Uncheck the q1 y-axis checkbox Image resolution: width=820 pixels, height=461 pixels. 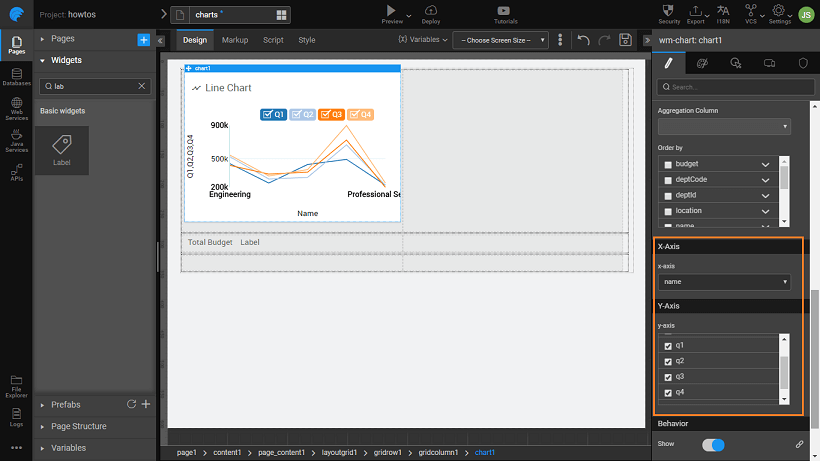pyautogui.click(x=668, y=345)
